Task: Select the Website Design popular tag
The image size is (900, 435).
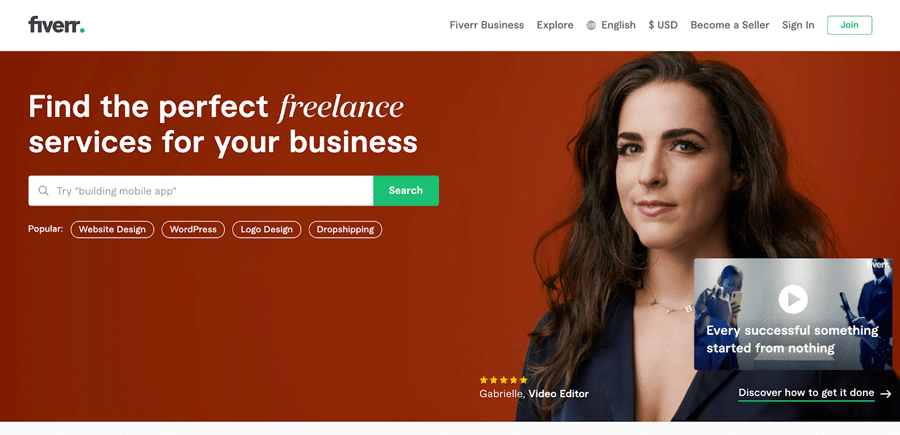Action: (x=112, y=230)
